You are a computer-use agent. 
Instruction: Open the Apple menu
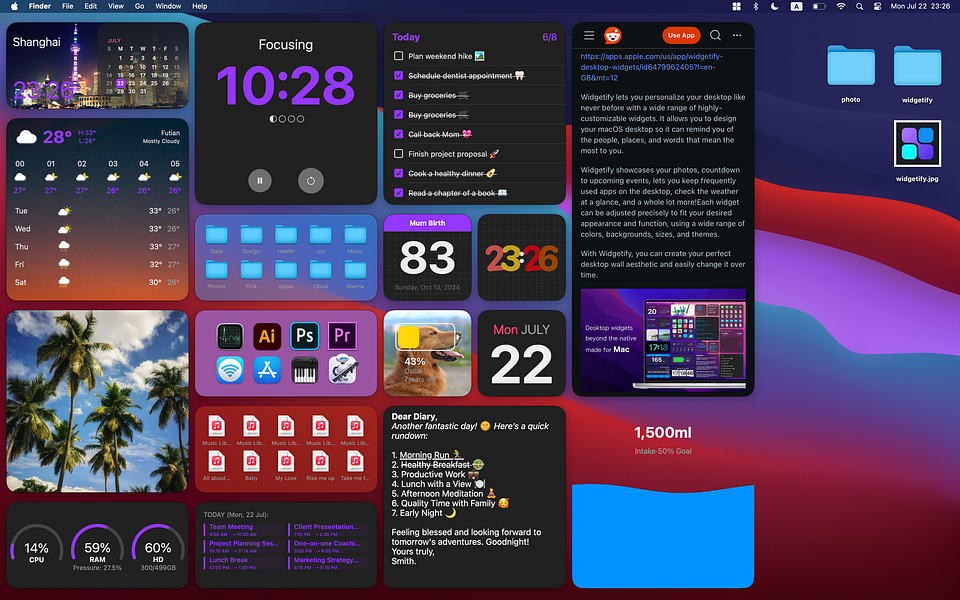point(14,6)
